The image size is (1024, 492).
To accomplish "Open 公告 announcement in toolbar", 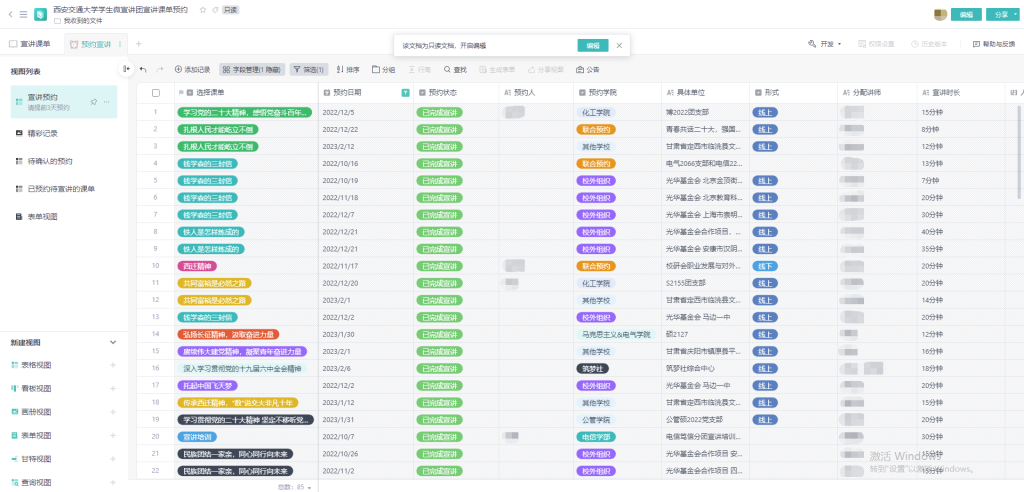I will click(x=588, y=69).
